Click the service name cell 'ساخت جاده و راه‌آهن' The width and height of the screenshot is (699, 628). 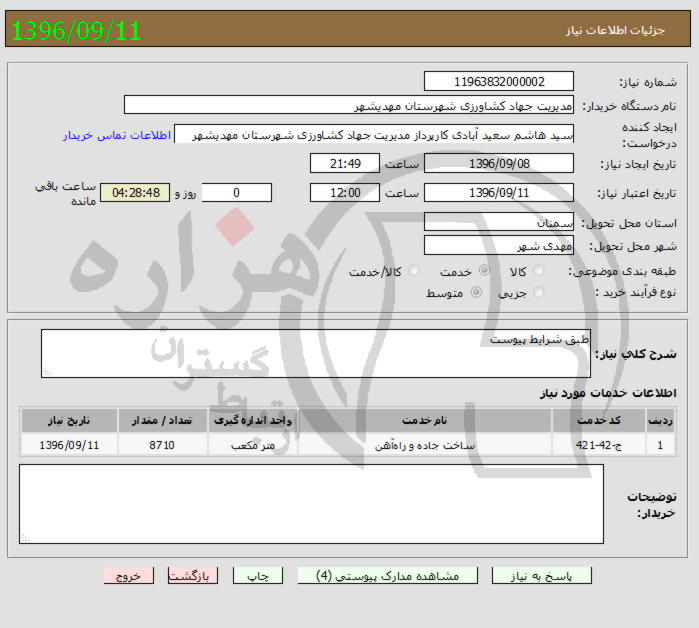(424, 445)
